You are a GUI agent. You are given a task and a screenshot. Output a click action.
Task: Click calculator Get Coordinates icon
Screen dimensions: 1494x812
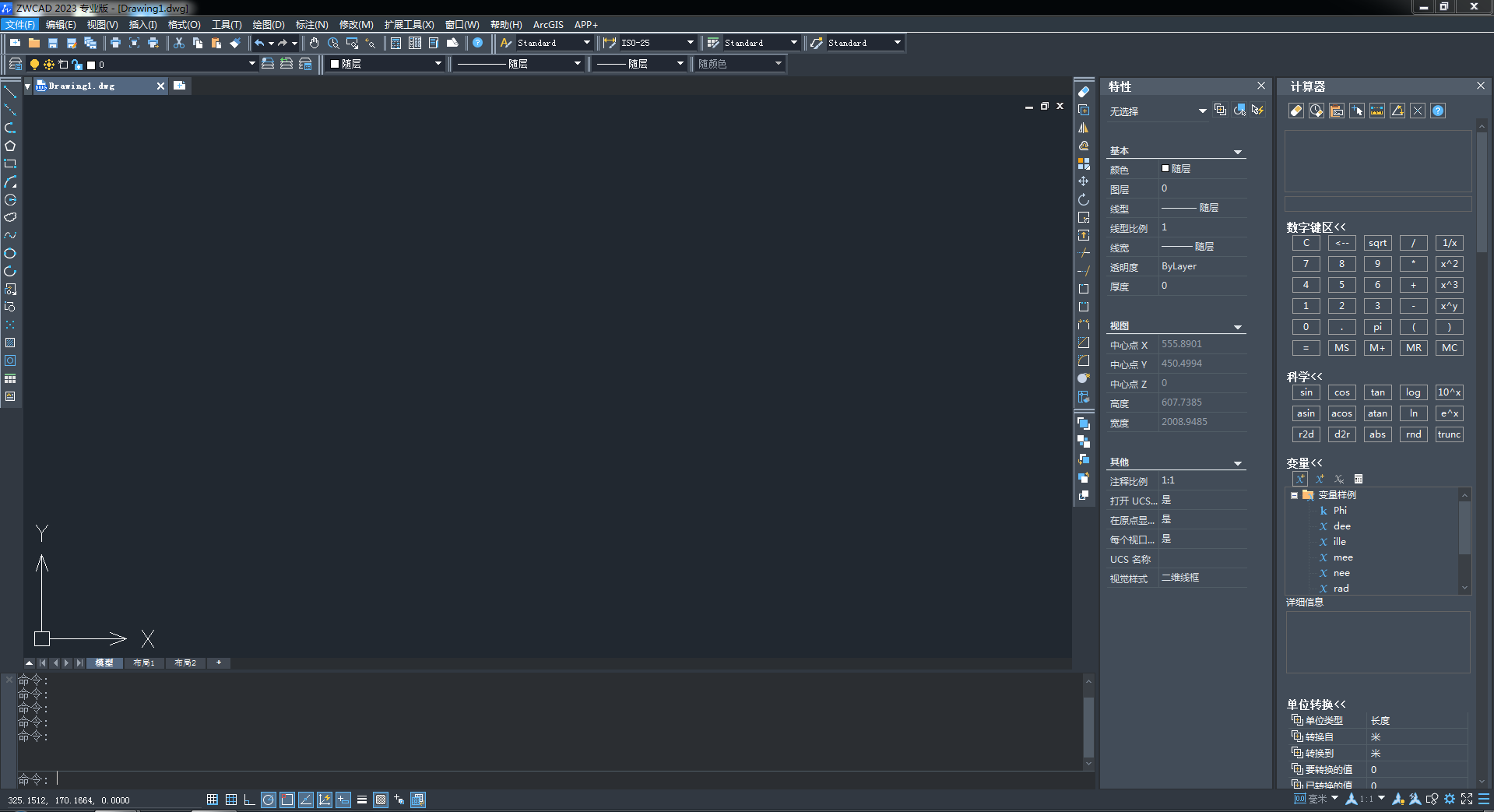pyautogui.click(x=1357, y=111)
